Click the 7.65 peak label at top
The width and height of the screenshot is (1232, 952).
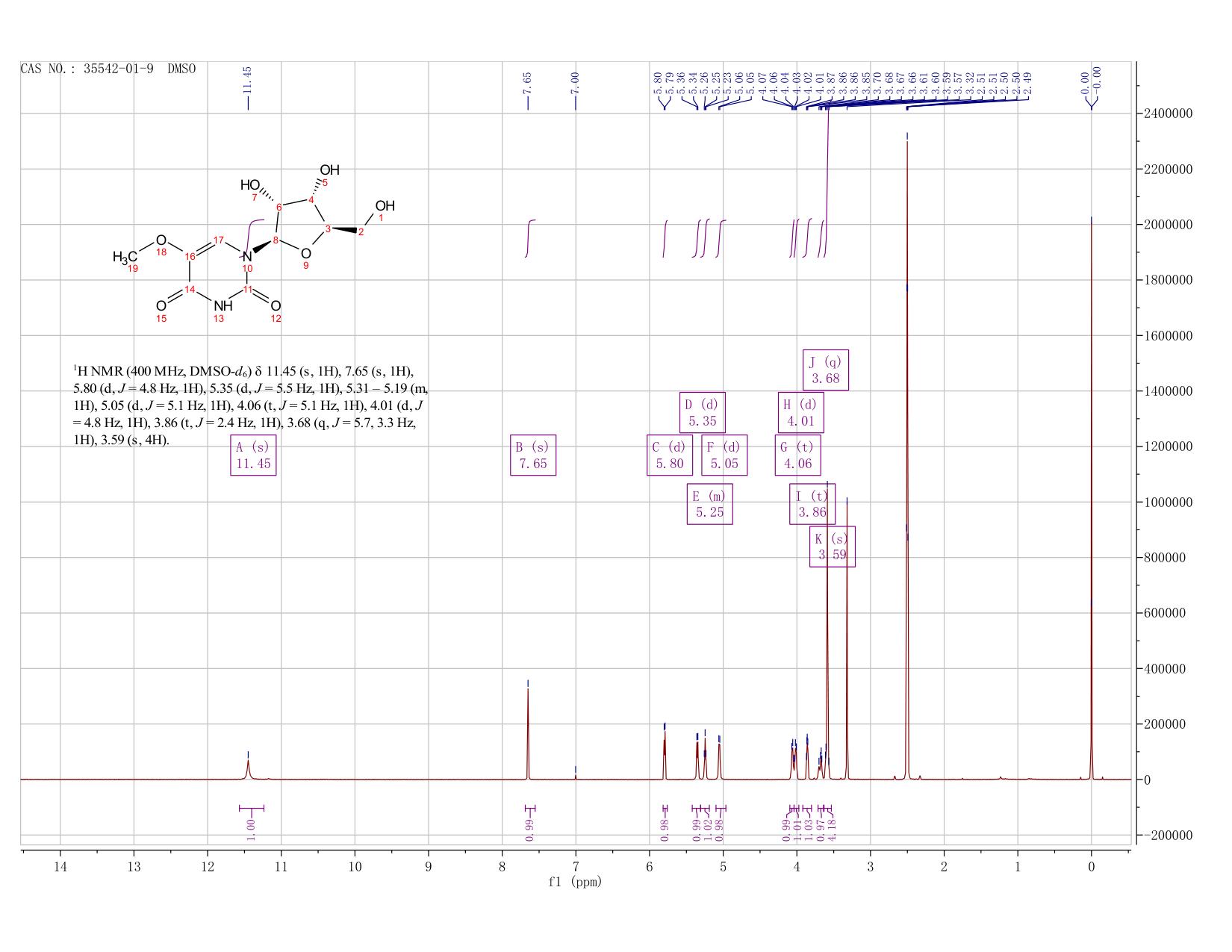click(527, 81)
